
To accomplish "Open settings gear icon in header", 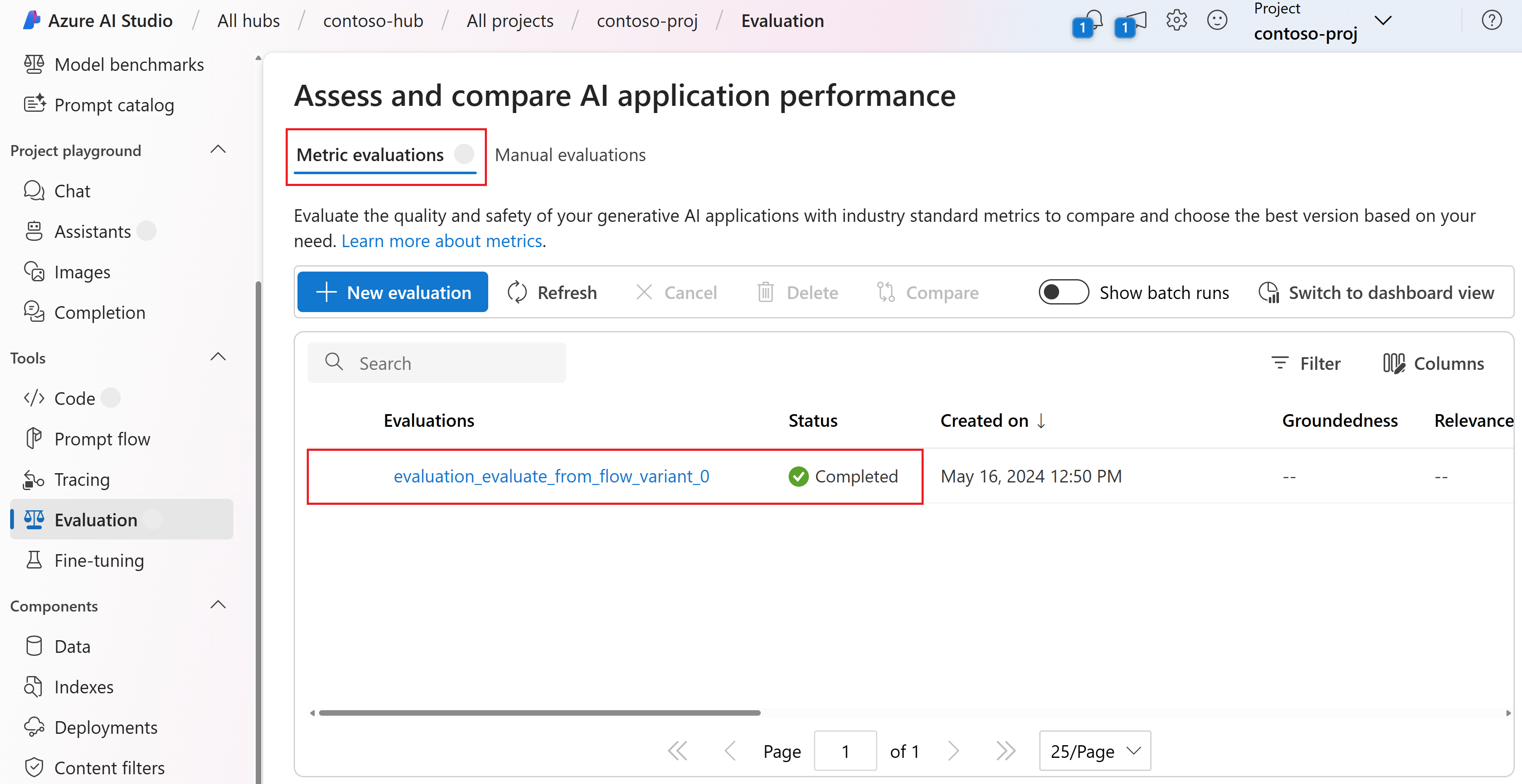I will pos(1176,21).
